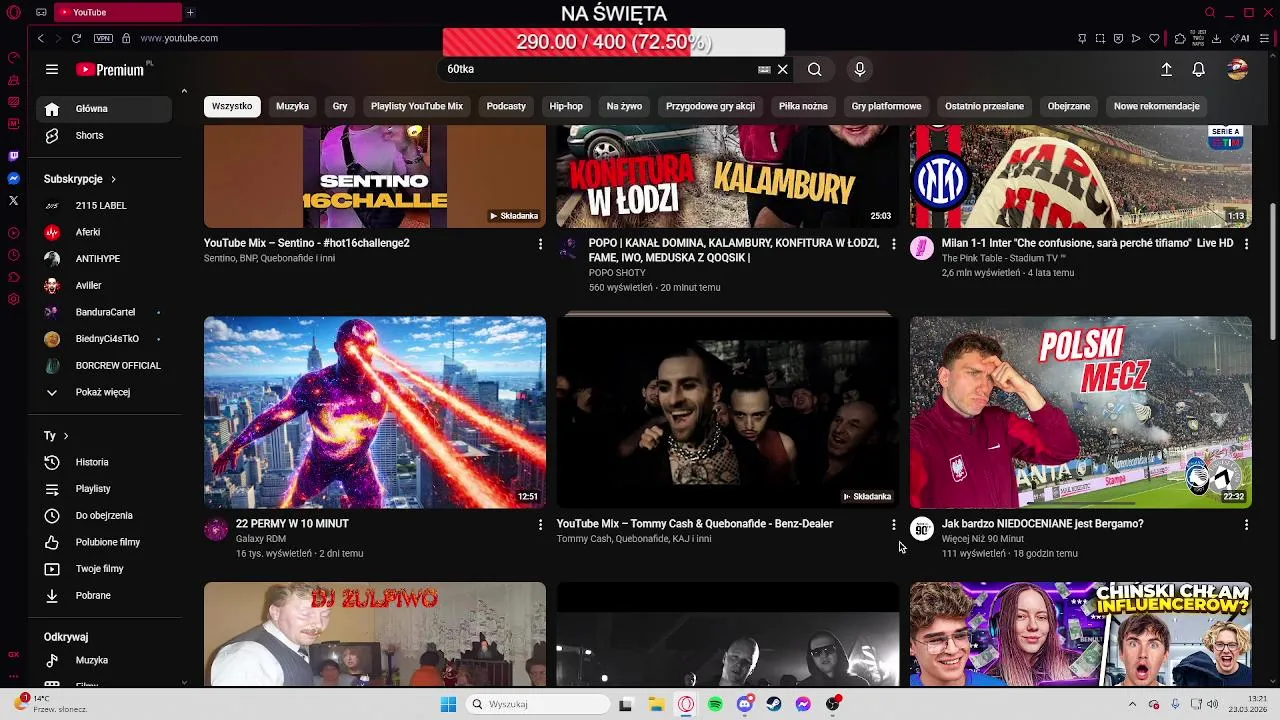Image resolution: width=1280 pixels, height=720 pixels.
Task: Select the Nowe rekomendacje chip
Action: pos(1156,106)
